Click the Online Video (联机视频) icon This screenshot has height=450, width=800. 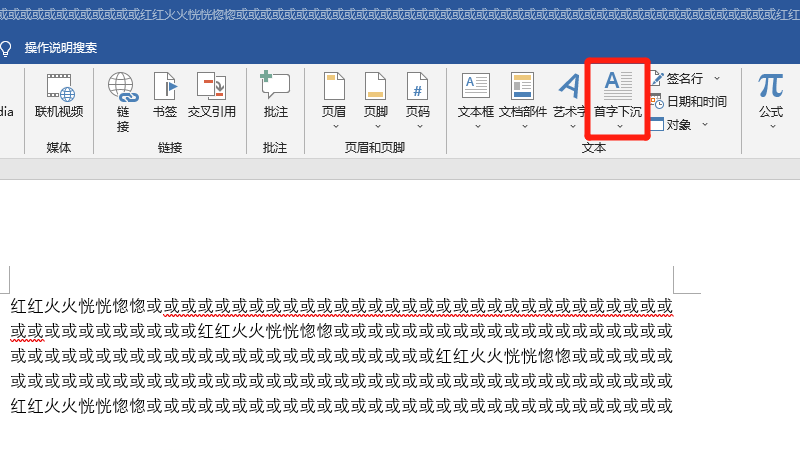click(59, 88)
